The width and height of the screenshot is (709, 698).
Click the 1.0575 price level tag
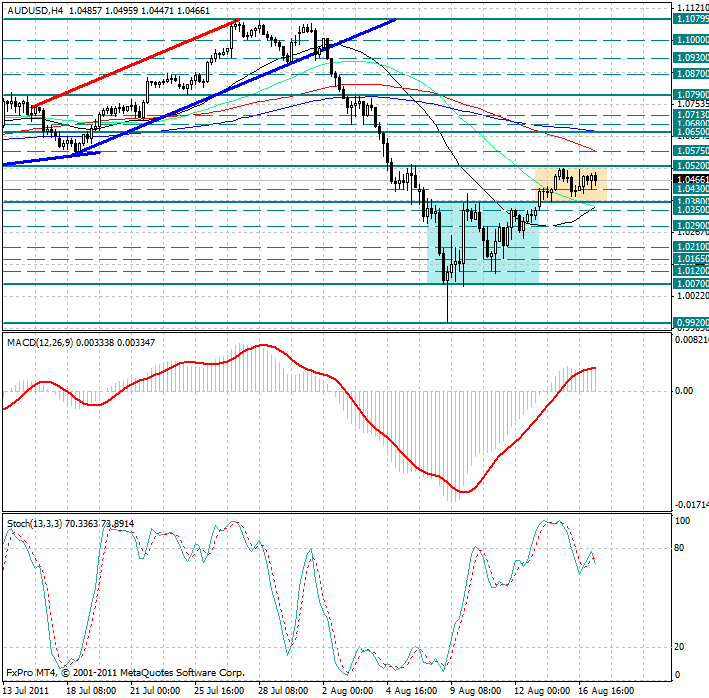[x=691, y=151]
